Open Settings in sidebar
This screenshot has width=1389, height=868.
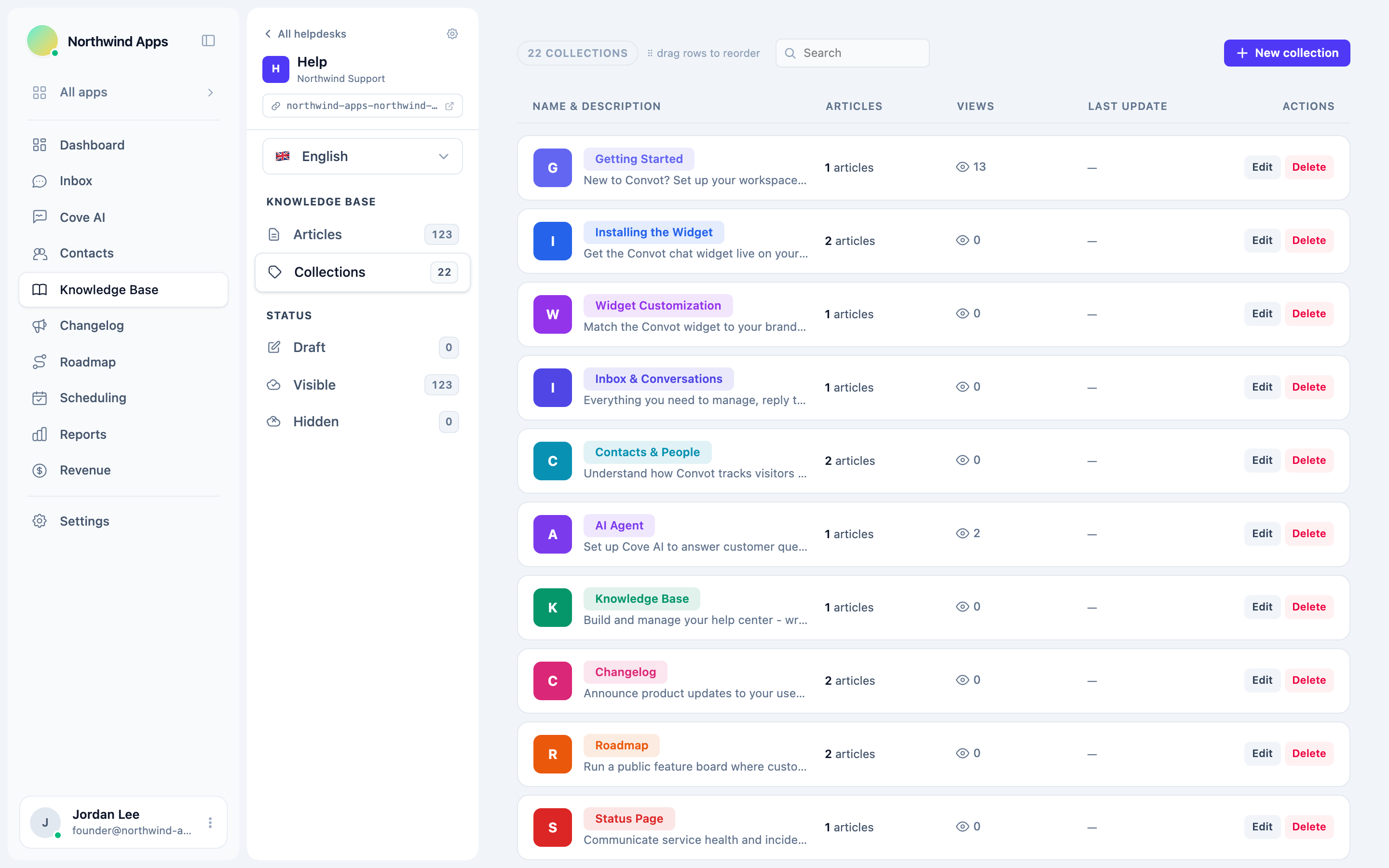(x=123, y=521)
